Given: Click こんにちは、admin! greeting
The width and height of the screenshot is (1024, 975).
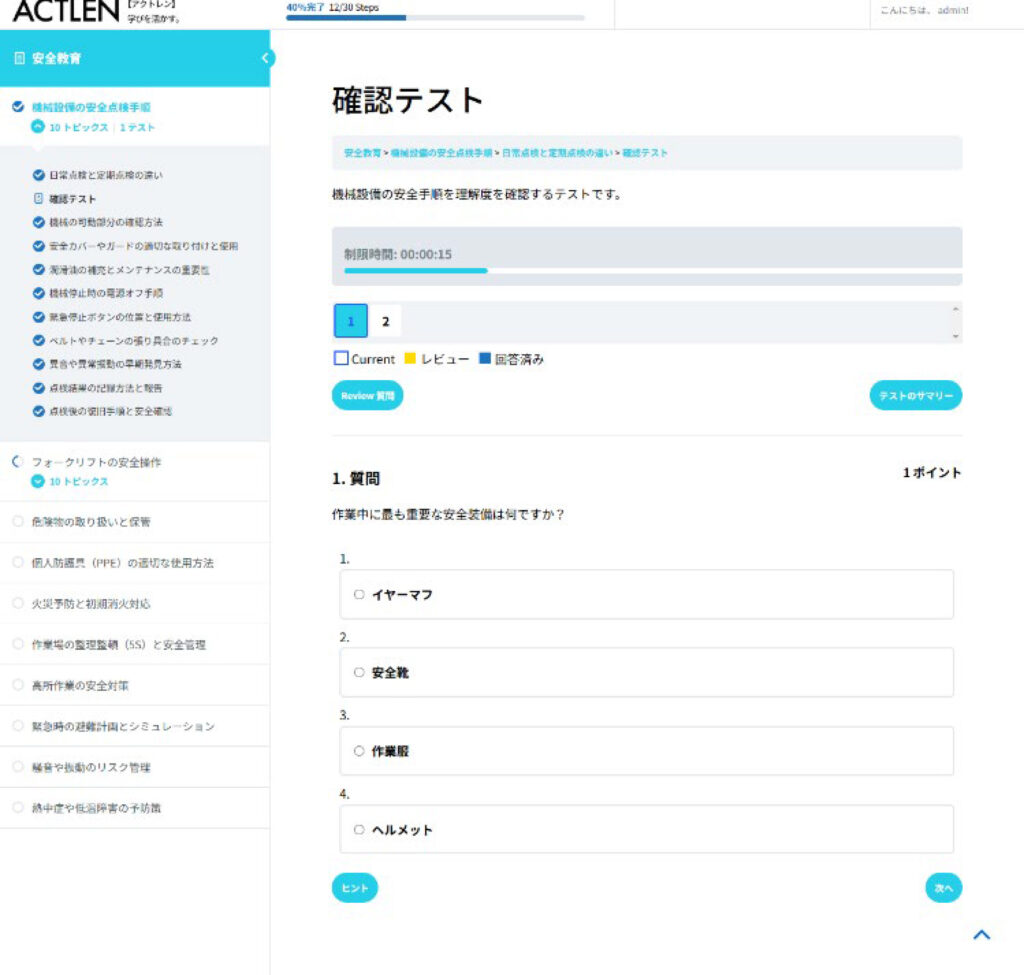Looking at the screenshot, I should (x=924, y=10).
